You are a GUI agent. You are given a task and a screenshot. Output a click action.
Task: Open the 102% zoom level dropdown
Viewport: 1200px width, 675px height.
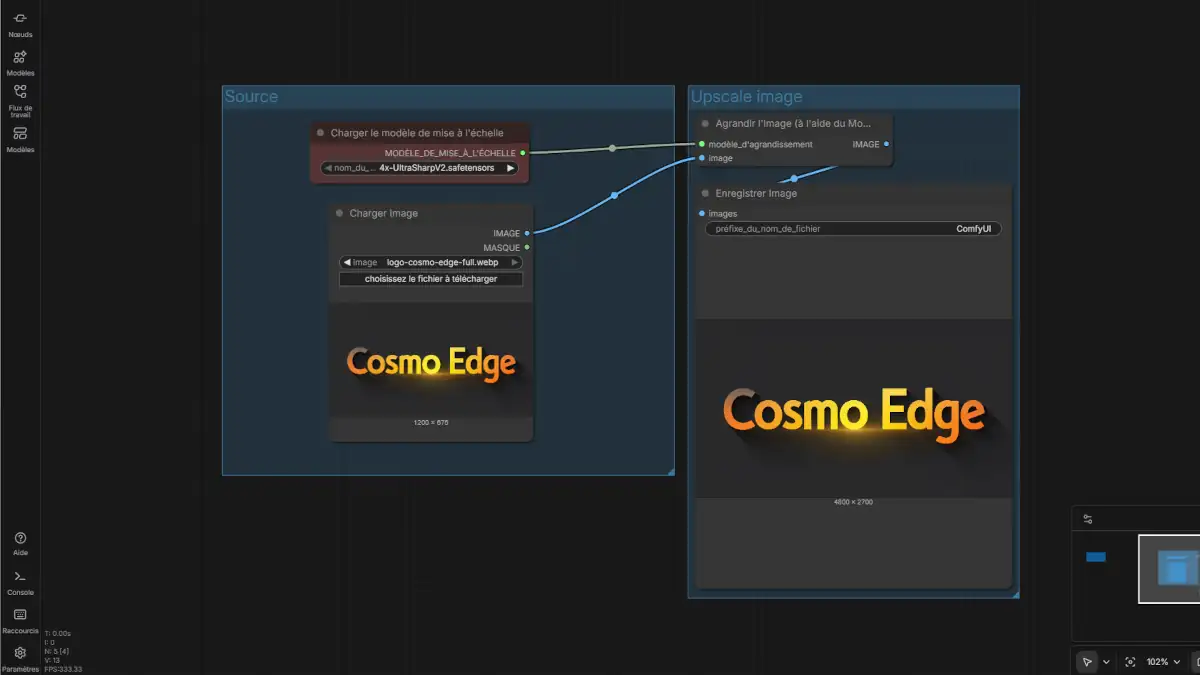point(1163,662)
